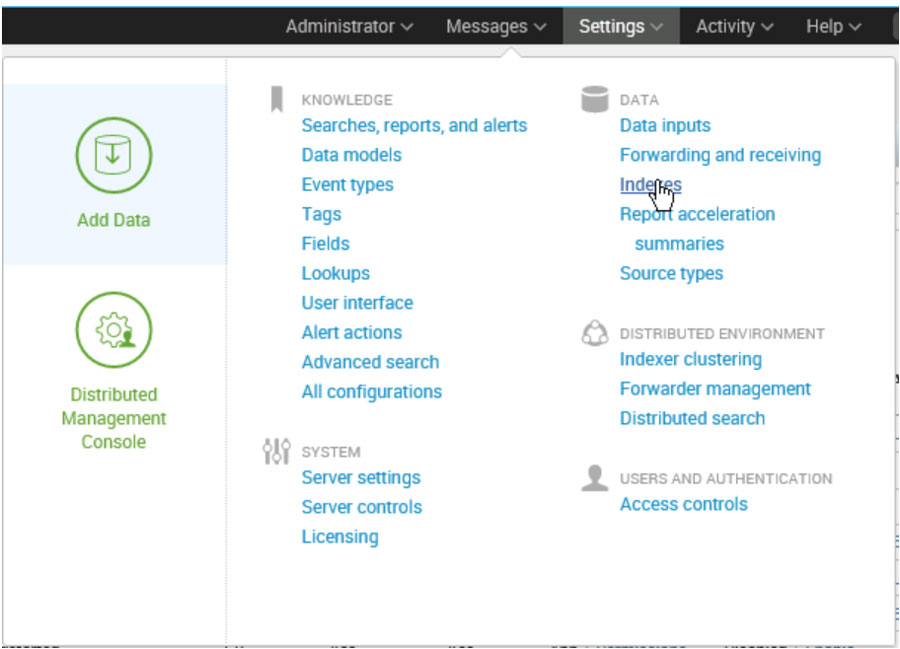Go to Searches, reports, and alerts
900x649 pixels.
pos(414,126)
